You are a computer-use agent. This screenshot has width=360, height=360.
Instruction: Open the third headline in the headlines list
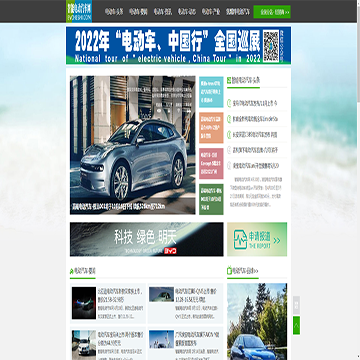click(x=255, y=135)
